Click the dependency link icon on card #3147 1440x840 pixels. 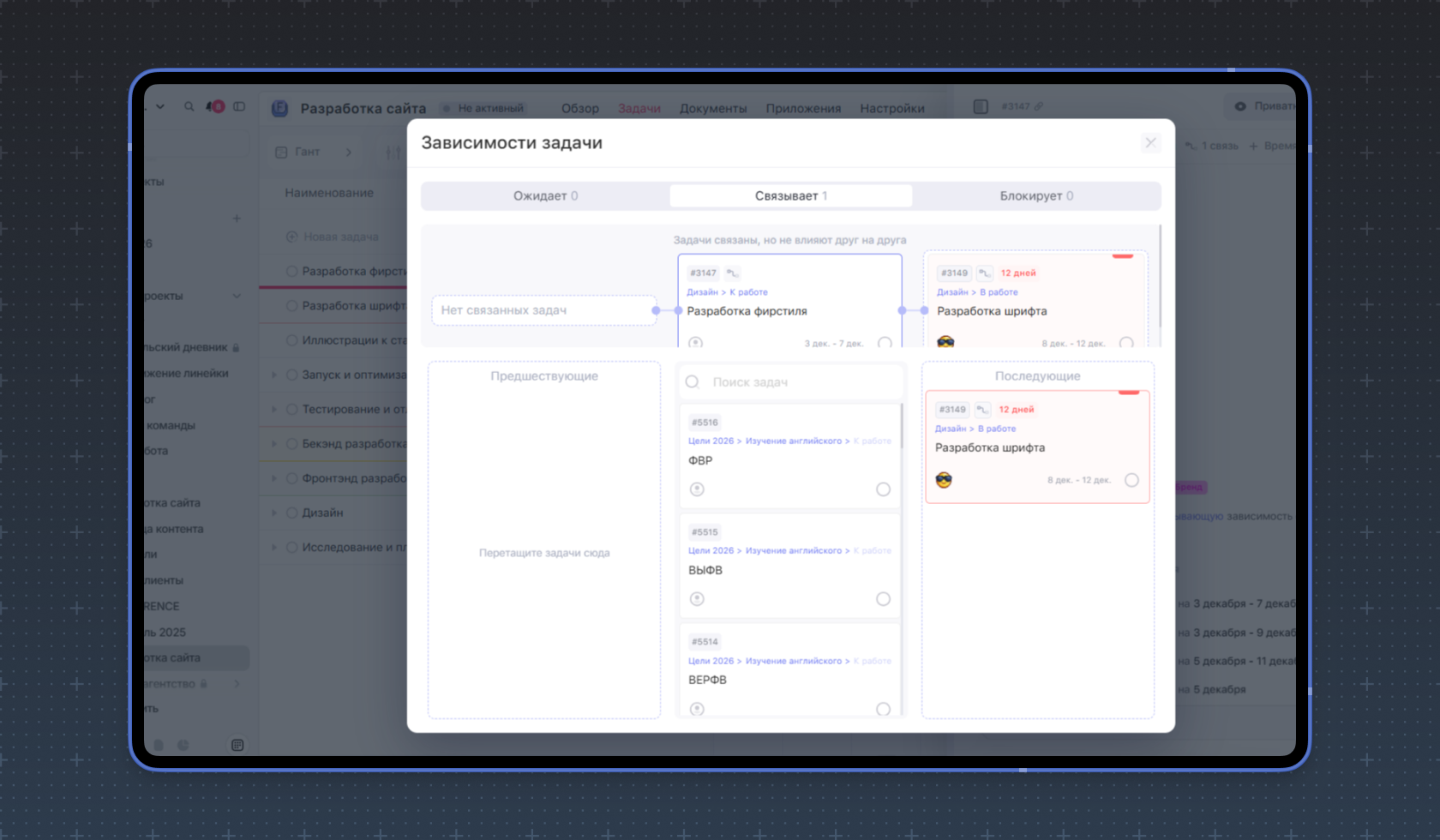(x=732, y=273)
